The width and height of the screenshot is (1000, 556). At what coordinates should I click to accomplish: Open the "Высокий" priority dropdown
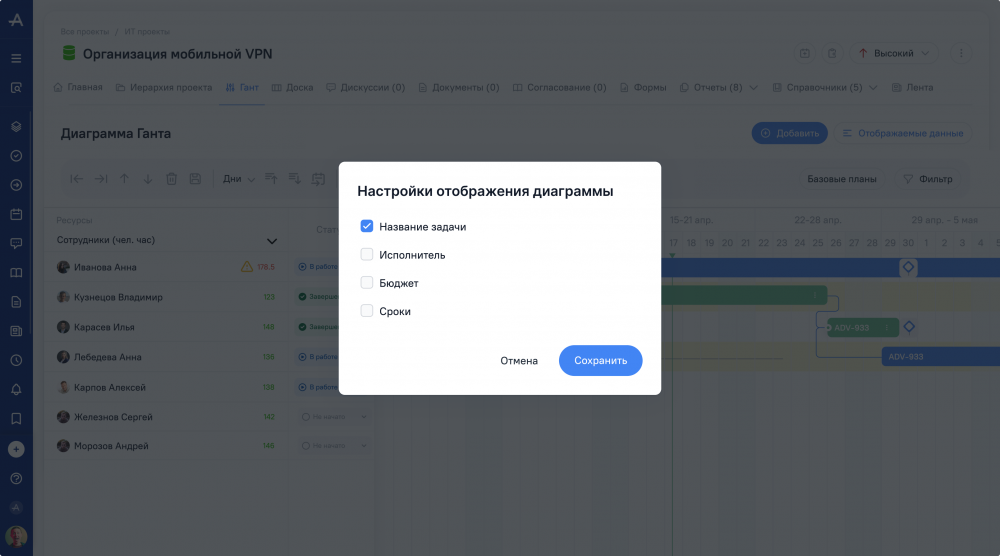(x=895, y=53)
